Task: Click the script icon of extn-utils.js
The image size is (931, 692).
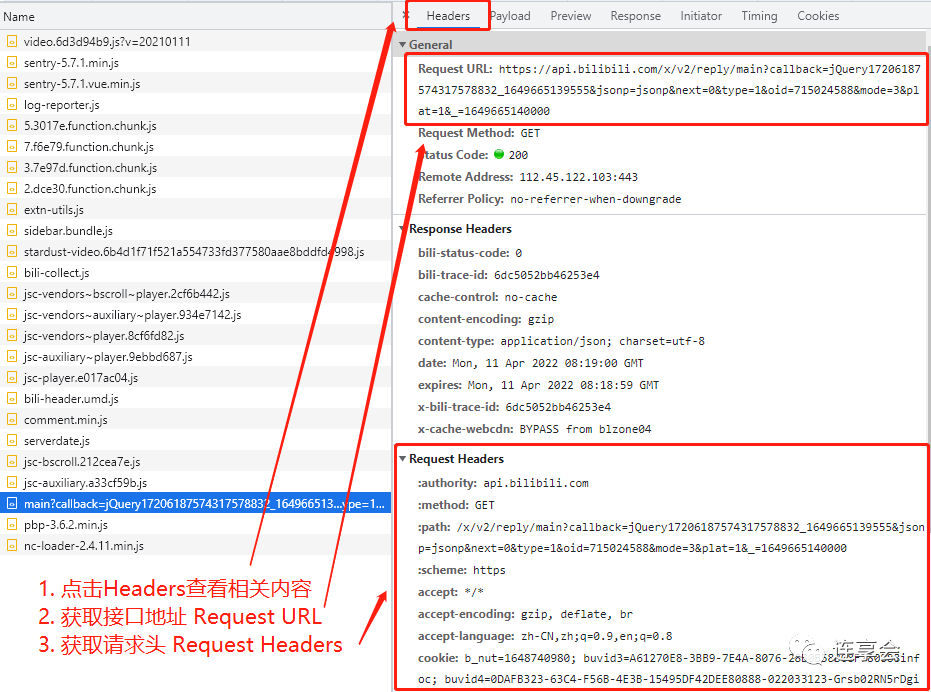Action: click(x=11, y=210)
